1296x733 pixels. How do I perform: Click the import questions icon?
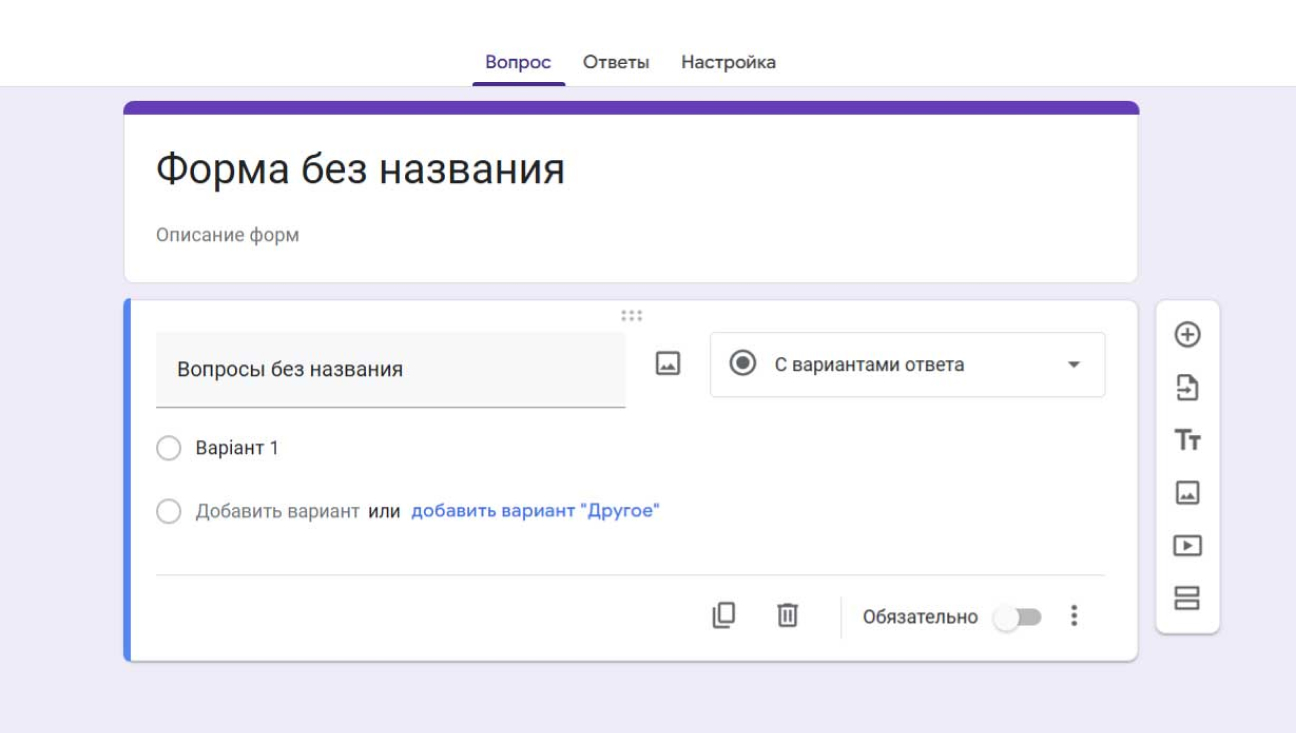pyautogui.click(x=1187, y=388)
